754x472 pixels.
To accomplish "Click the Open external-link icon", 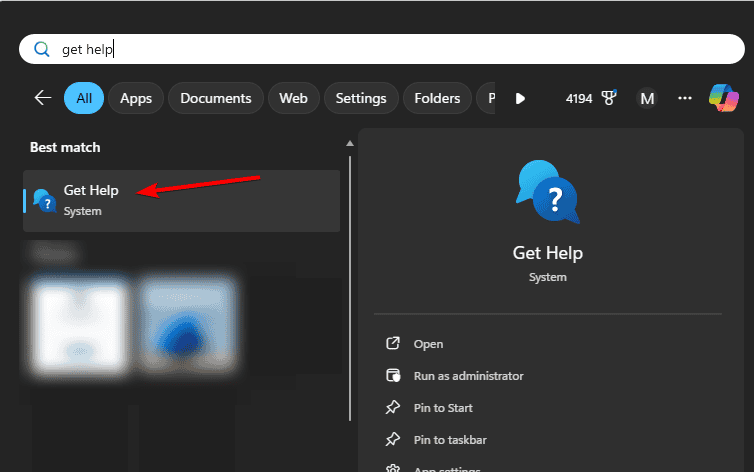I will pyautogui.click(x=393, y=343).
